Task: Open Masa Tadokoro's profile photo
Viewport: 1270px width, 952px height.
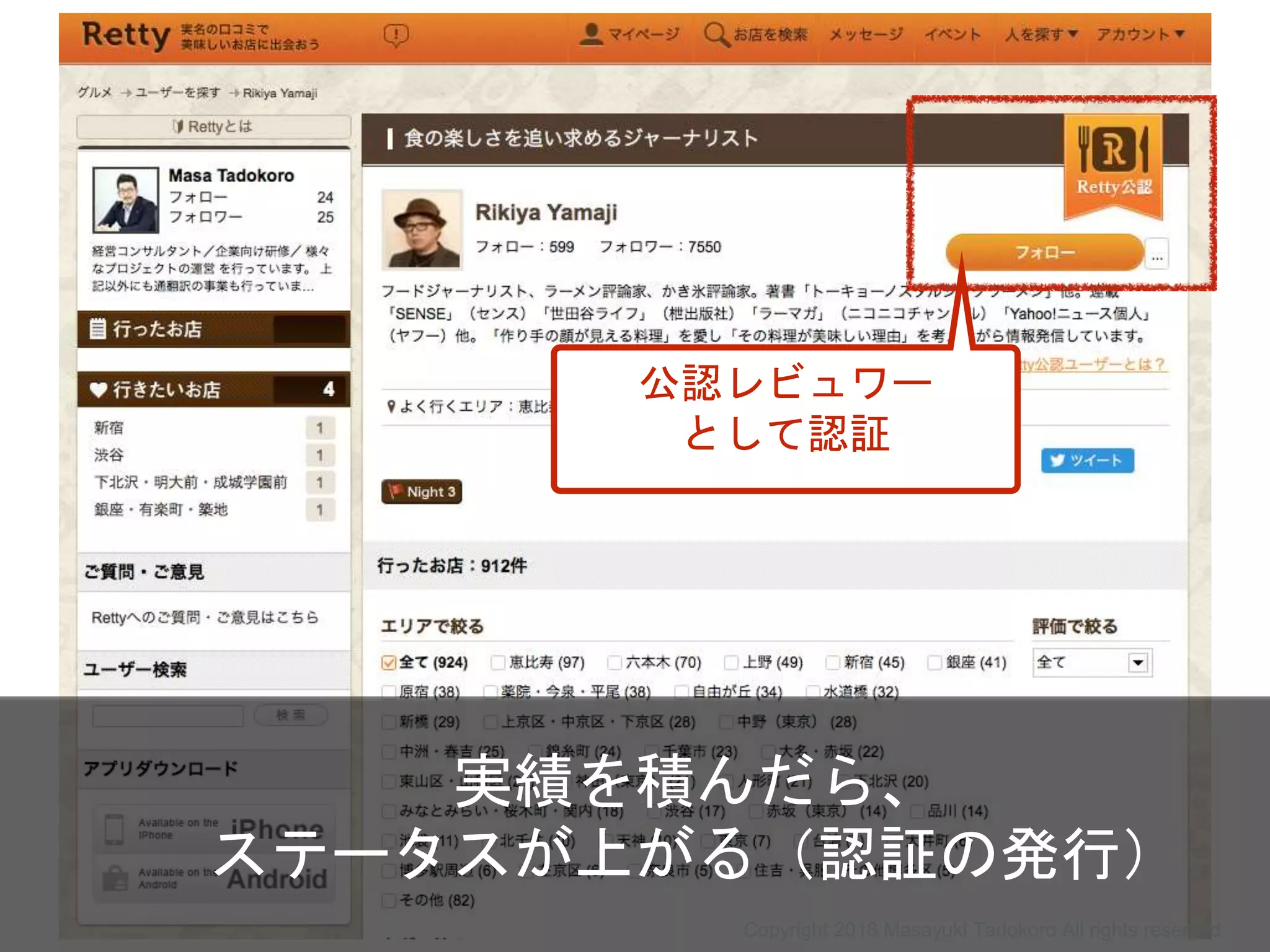Action: (x=125, y=200)
